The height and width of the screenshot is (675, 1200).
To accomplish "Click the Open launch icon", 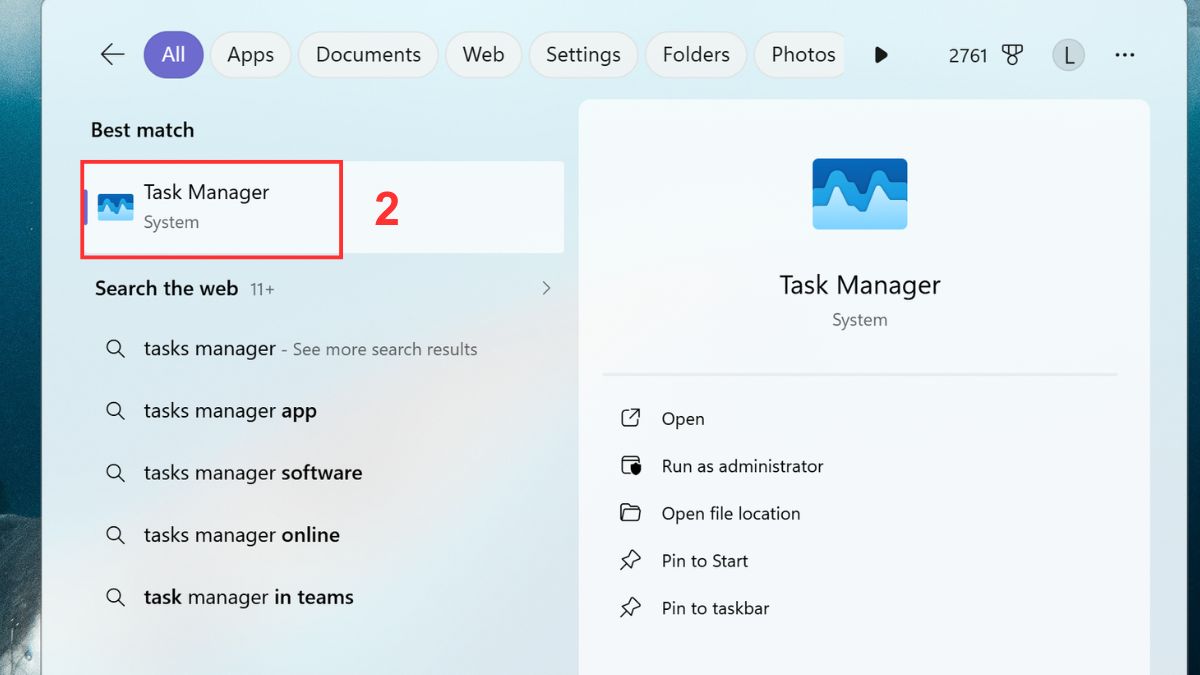I will (x=630, y=418).
